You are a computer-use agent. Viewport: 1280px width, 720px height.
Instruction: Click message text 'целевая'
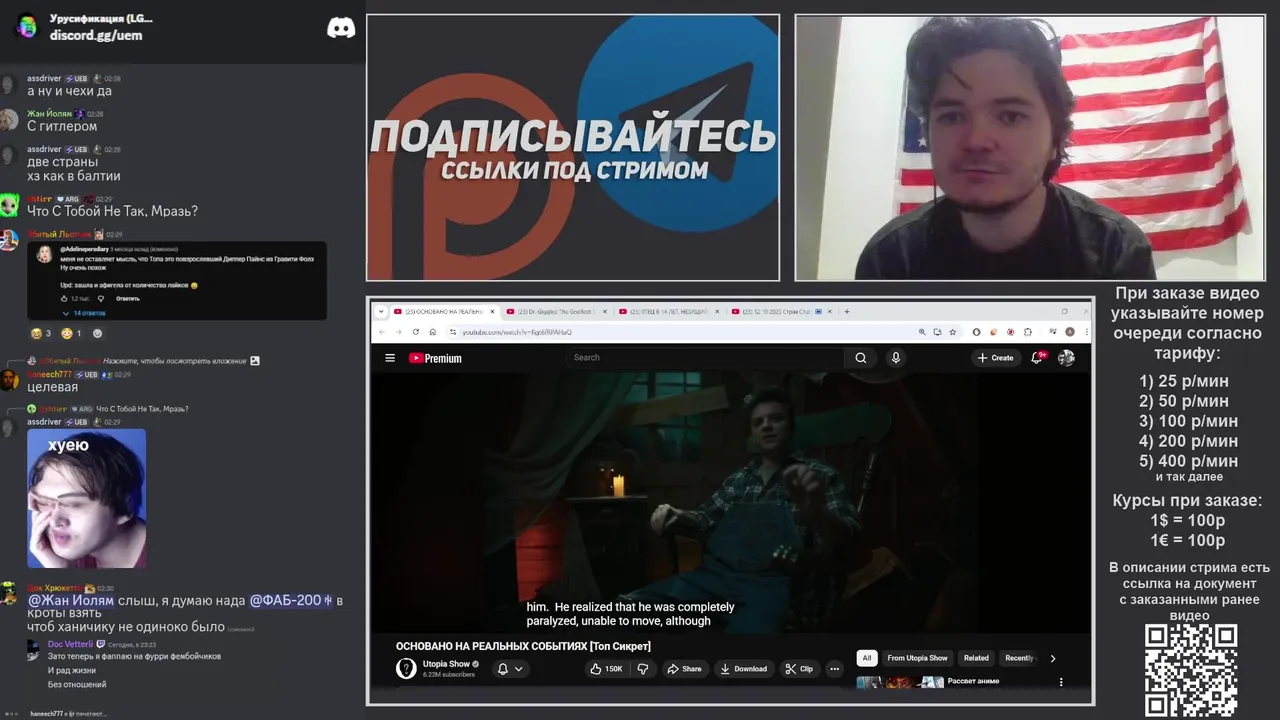pos(52,387)
